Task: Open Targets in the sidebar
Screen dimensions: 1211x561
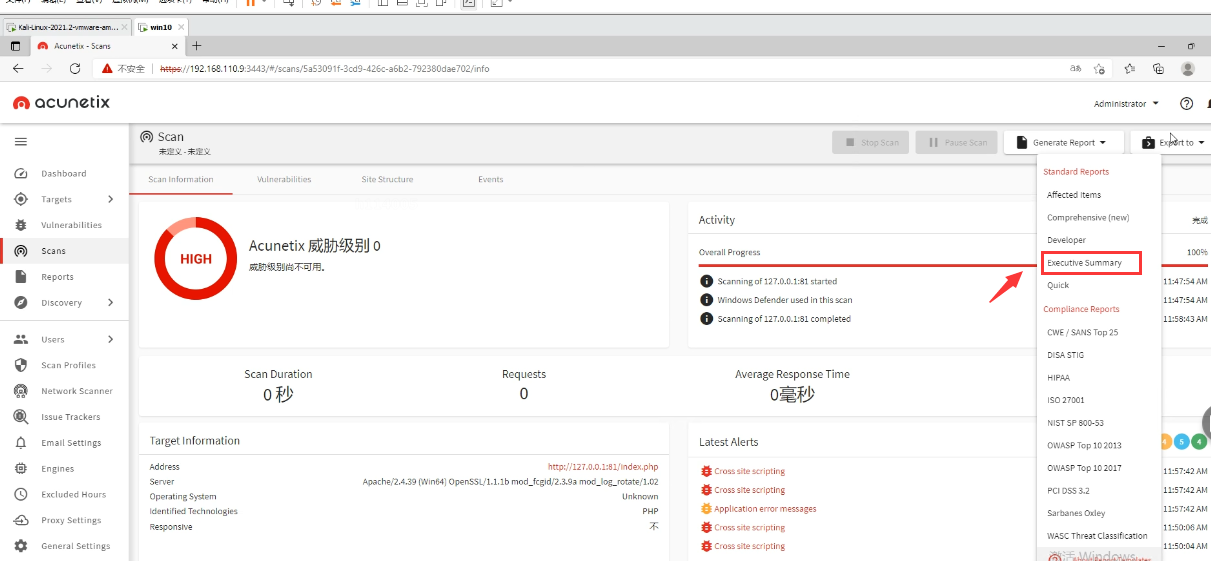Action: 56,200
